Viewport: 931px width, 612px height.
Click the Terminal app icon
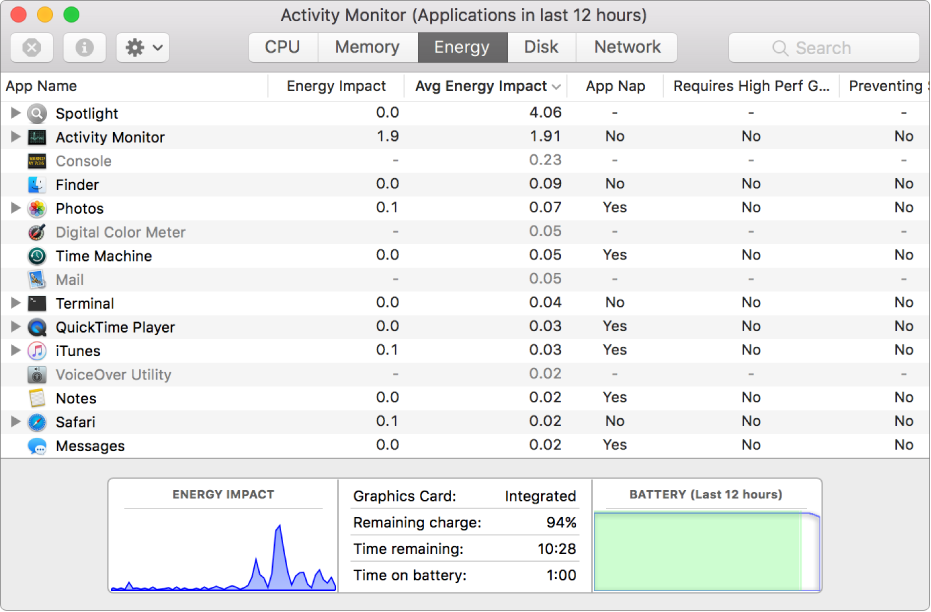(x=37, y=303)
